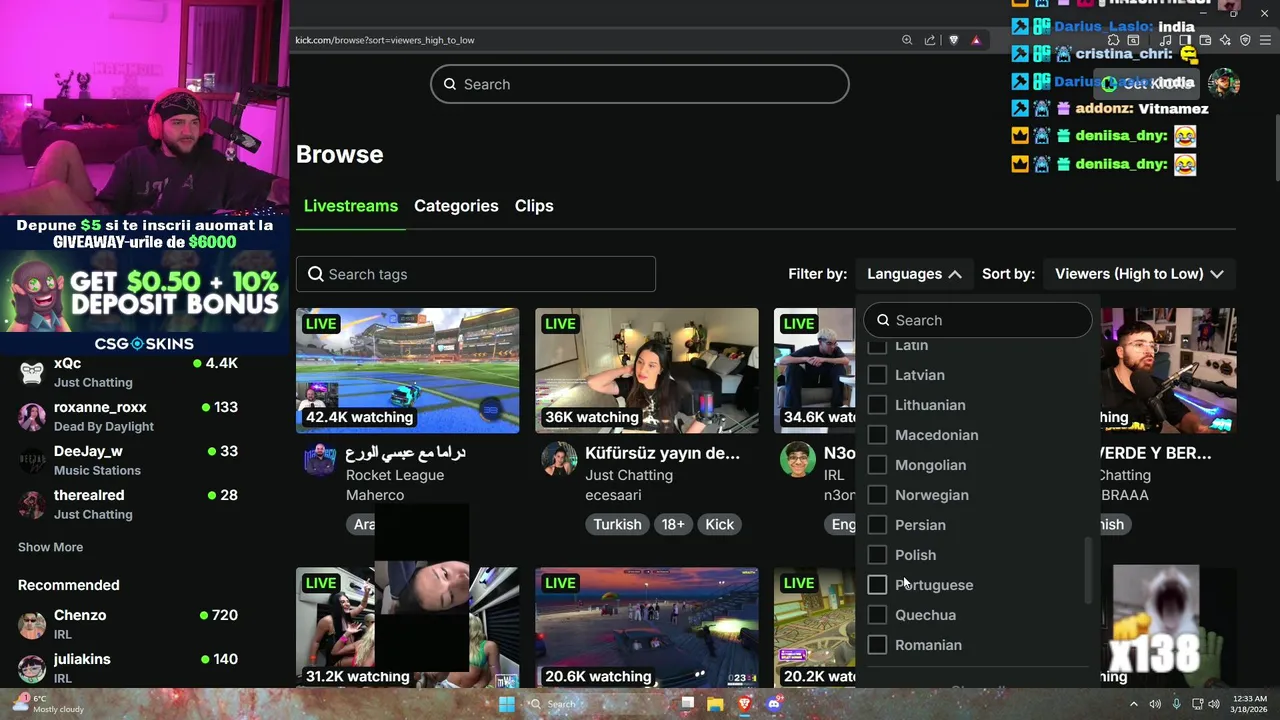Click the magnifier icon in Search tags box

point(316,274)
